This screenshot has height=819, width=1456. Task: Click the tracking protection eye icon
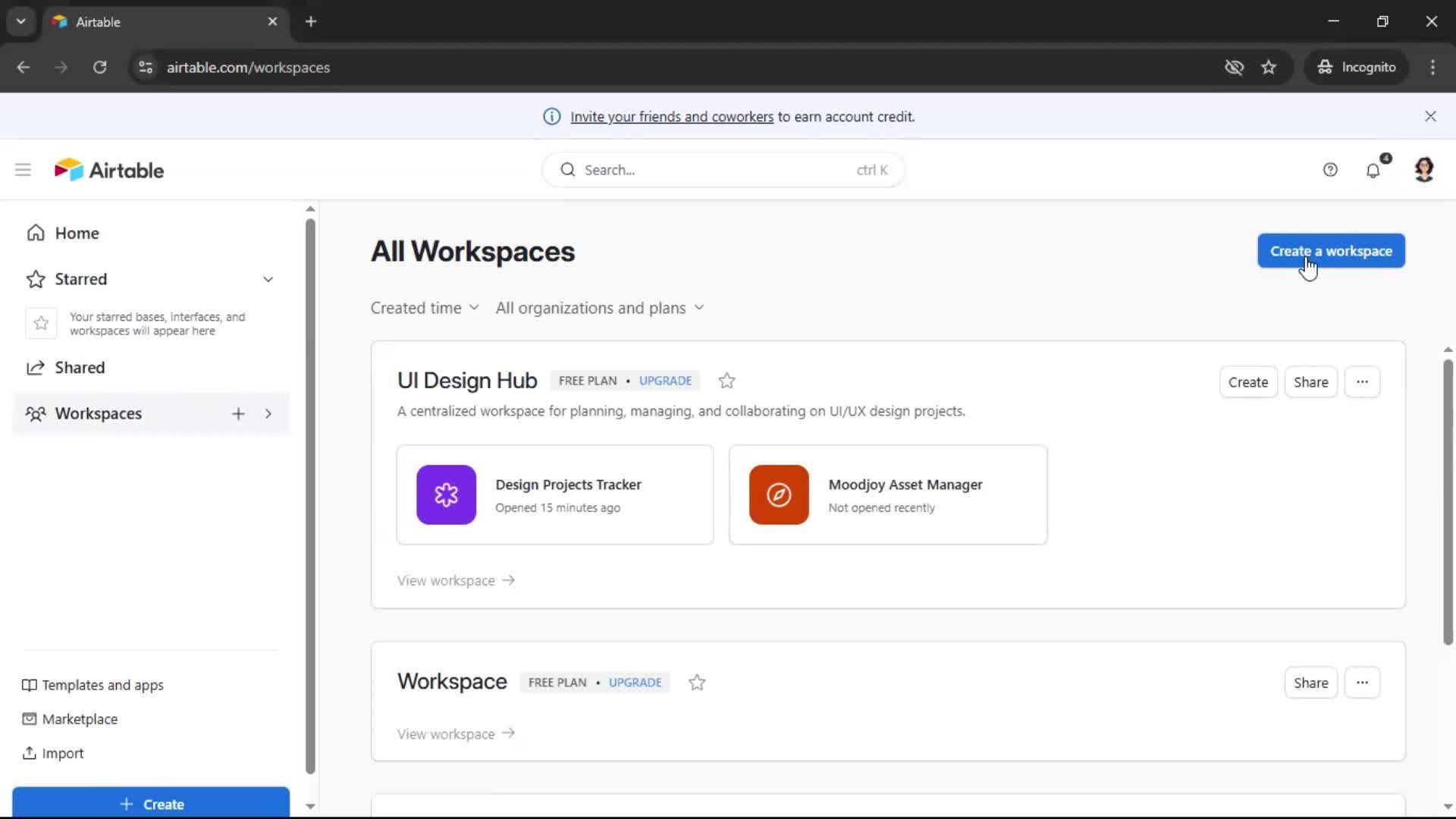[1234, 67]
